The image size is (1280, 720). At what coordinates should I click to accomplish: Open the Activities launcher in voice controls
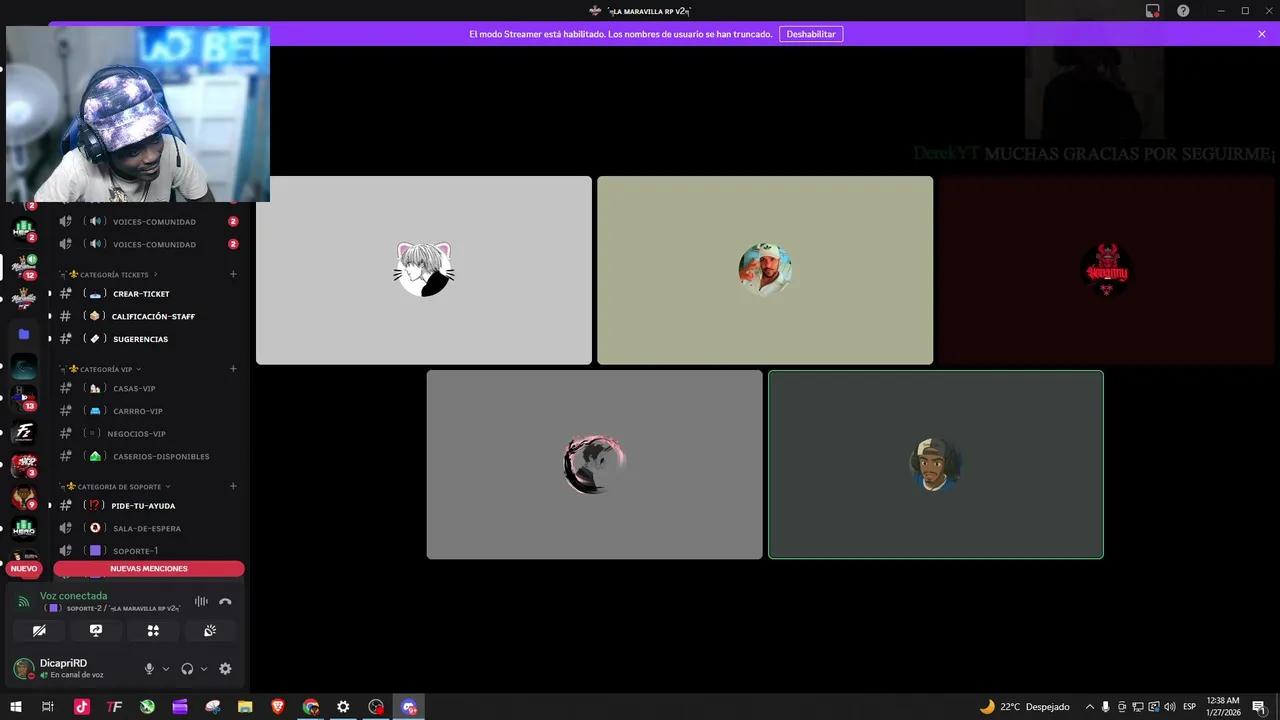[x=153, y=630]
